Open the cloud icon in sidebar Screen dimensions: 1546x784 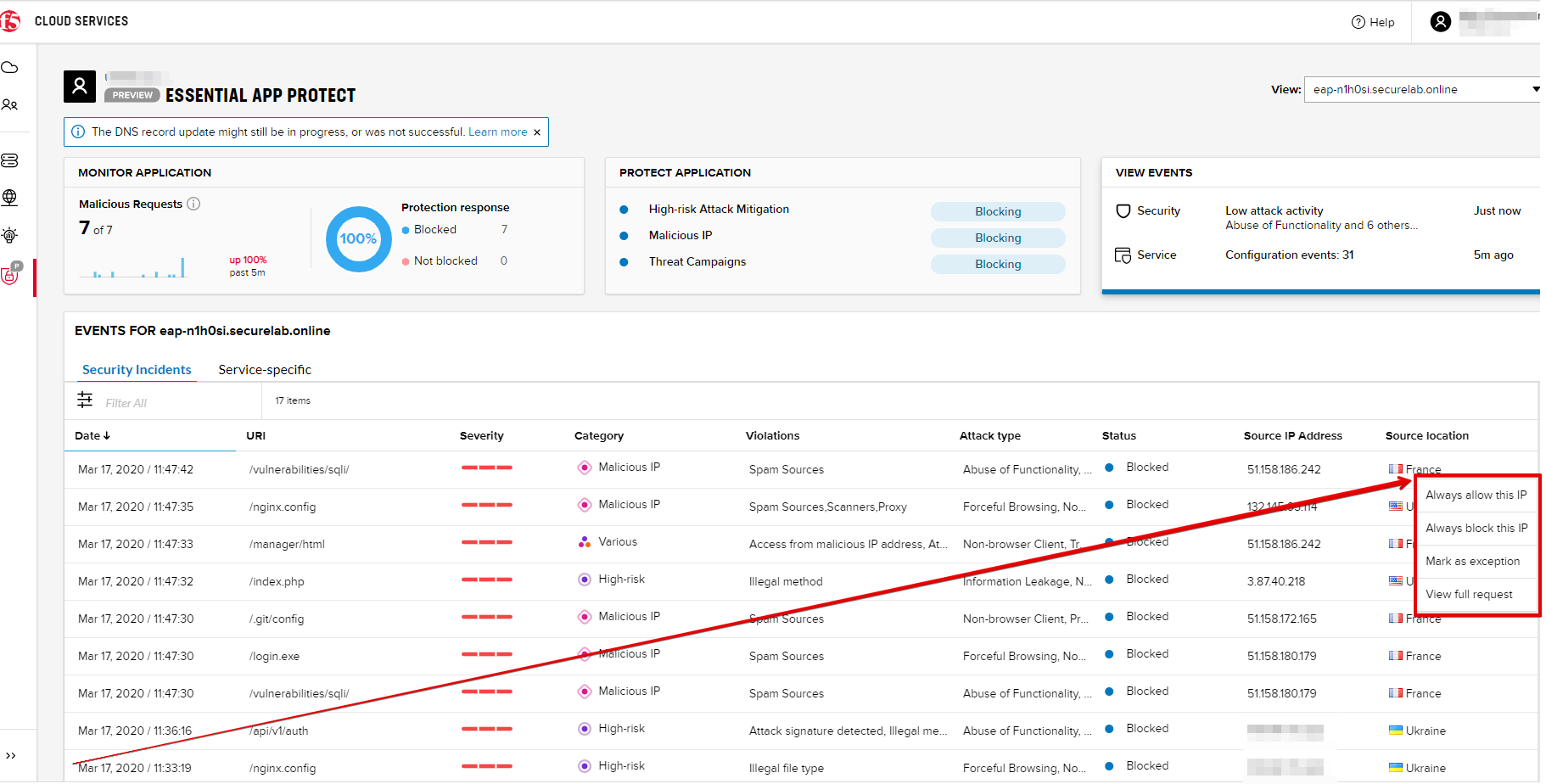(10, 68)
